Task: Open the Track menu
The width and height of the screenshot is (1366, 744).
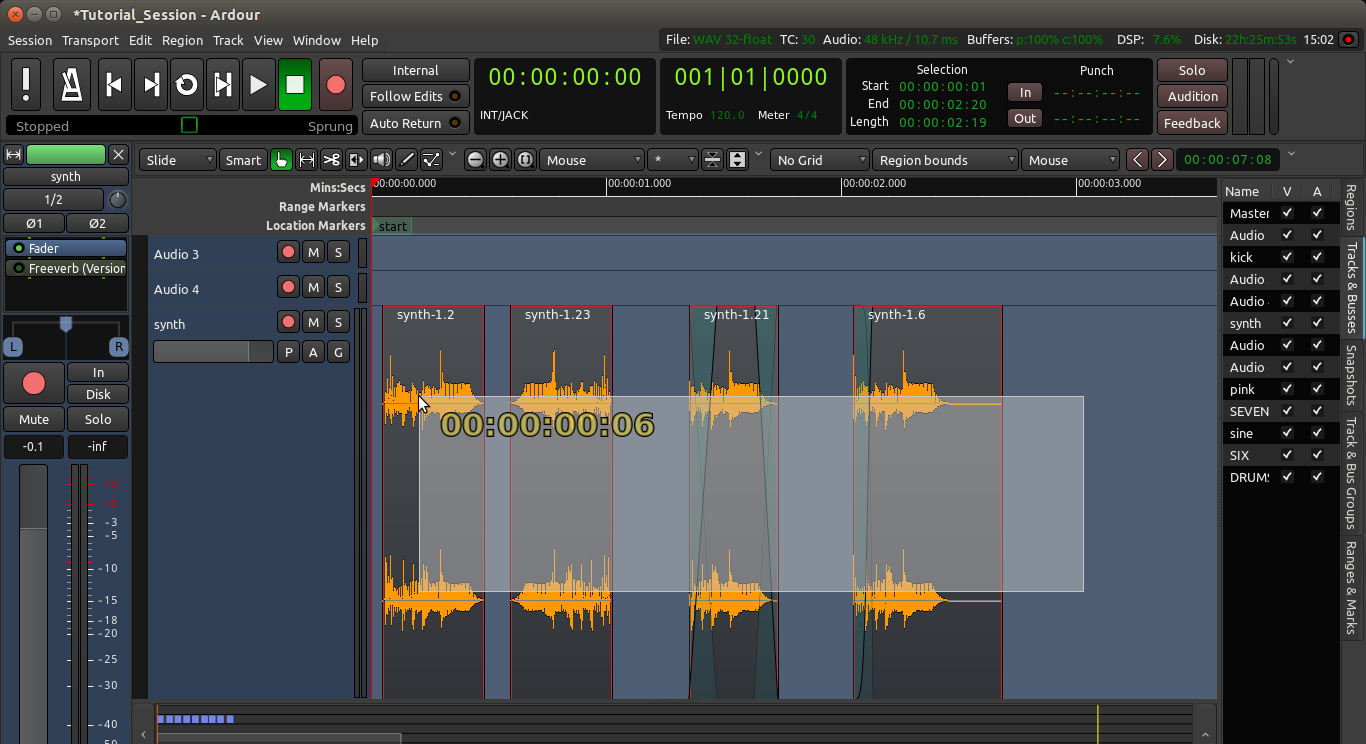Action: click(228, 40)
